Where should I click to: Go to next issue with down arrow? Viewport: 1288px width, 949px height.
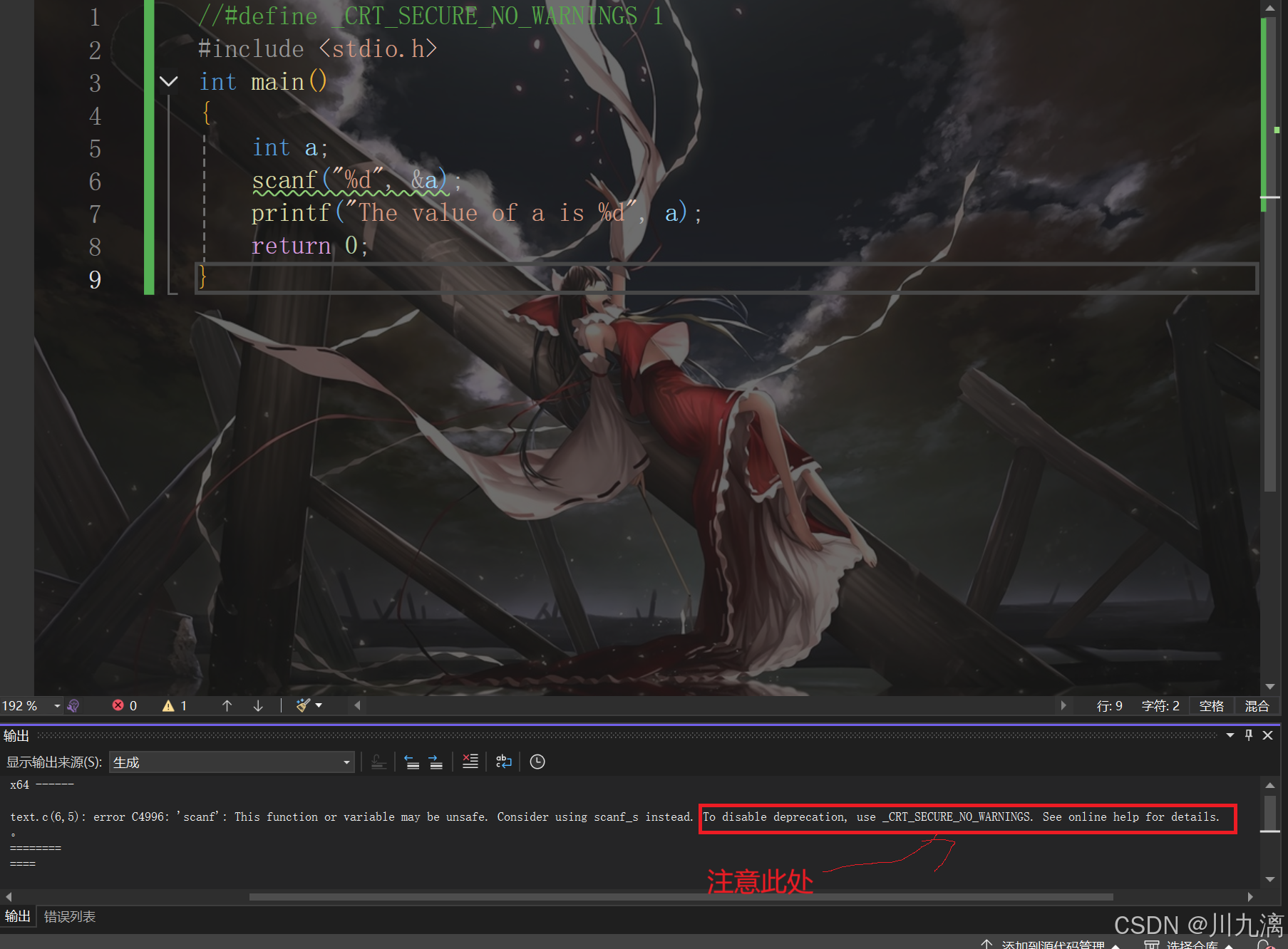click(x=258, y=705)
